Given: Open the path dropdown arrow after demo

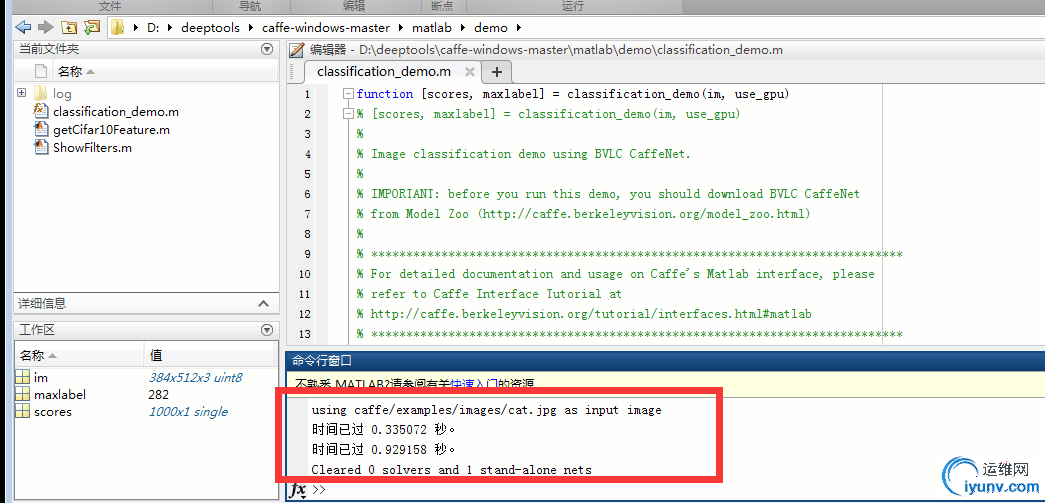Looking at the screenshot, I should coord(519,28).
